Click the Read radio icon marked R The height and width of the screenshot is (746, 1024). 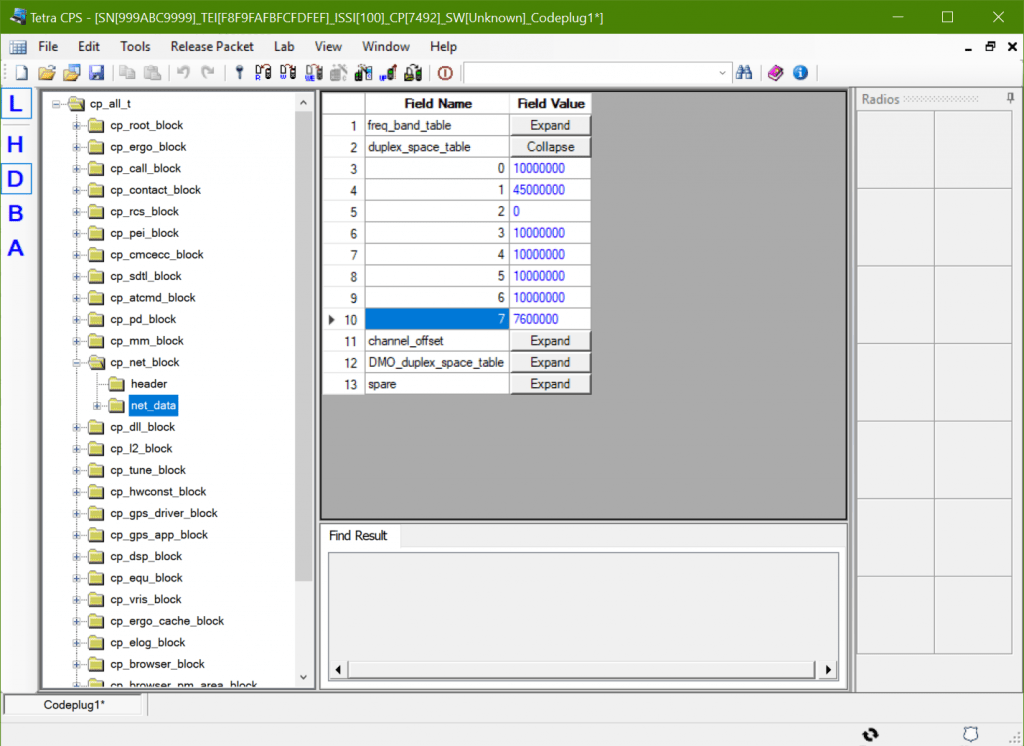click(264, 73)
